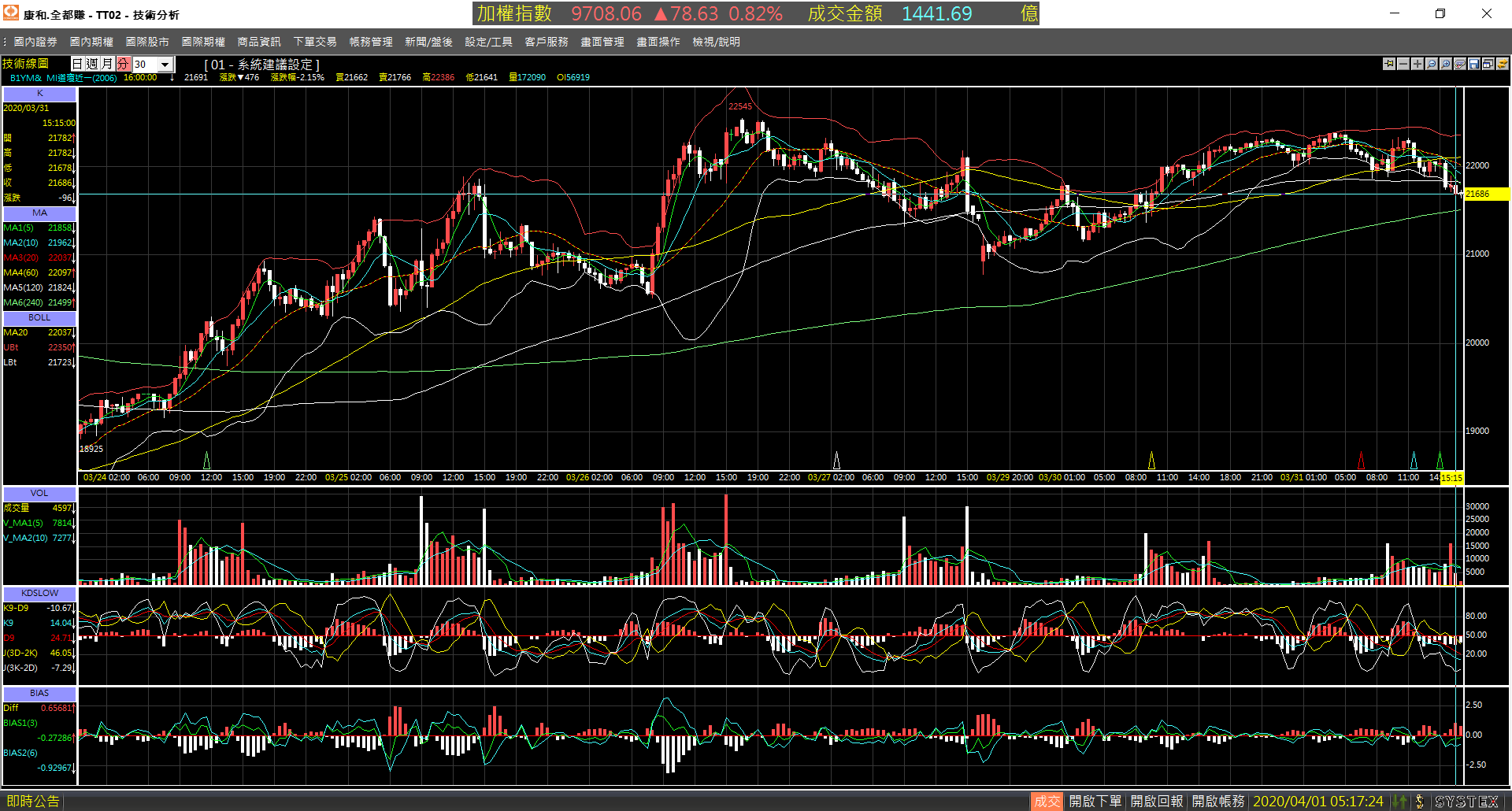Open the 客戶服務 menu
This screenshot has height=811, width=1512.
coord(547,42)
